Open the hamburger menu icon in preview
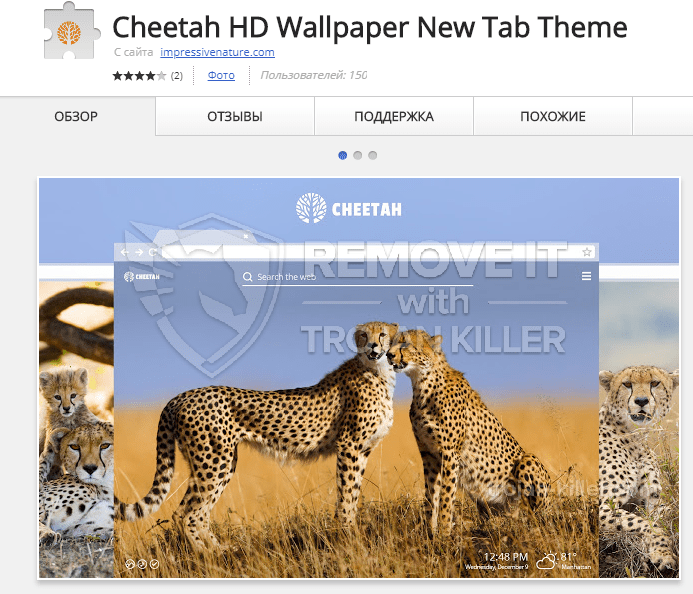693x594 pixels. [x=586, y=276]
